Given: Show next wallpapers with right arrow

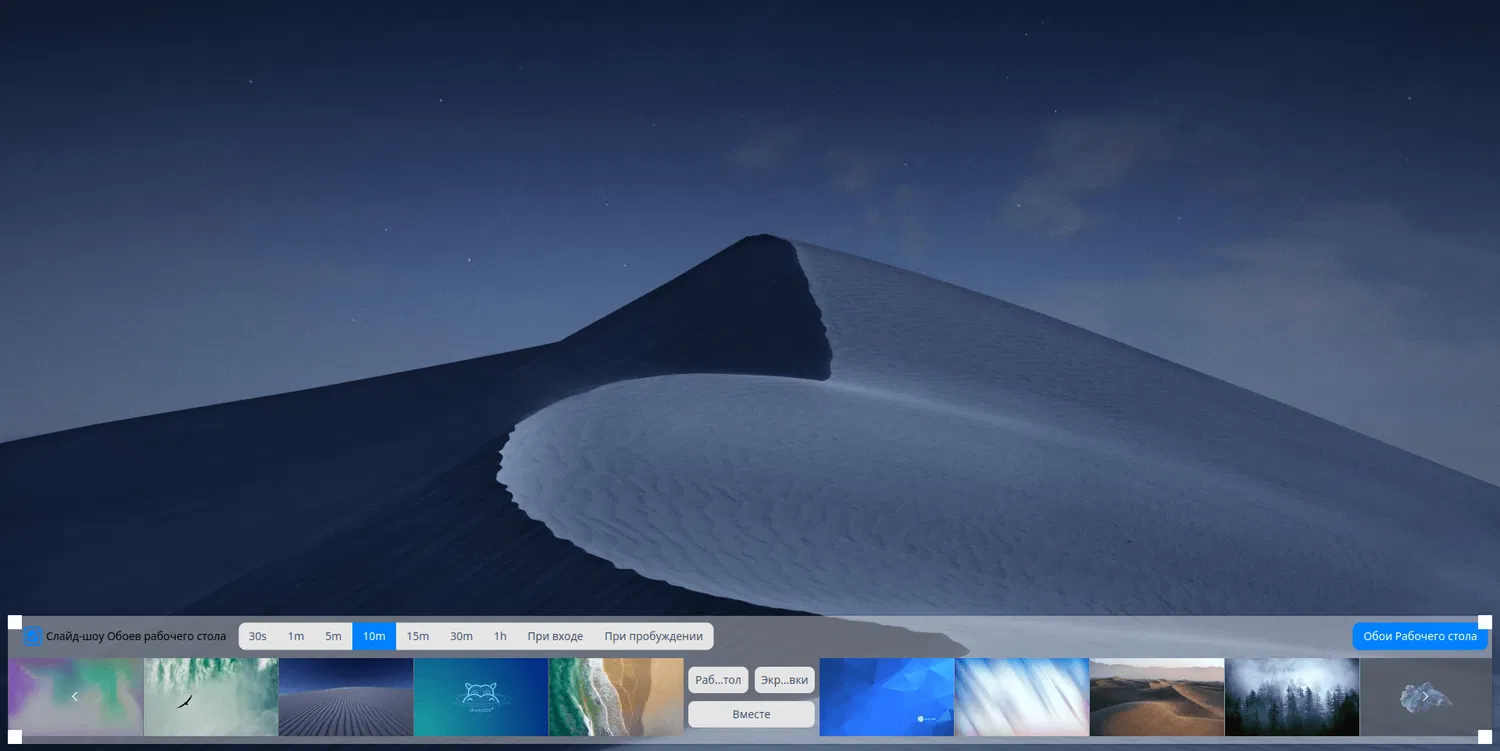Looking at the screenshot, I should pos(1425,696).
